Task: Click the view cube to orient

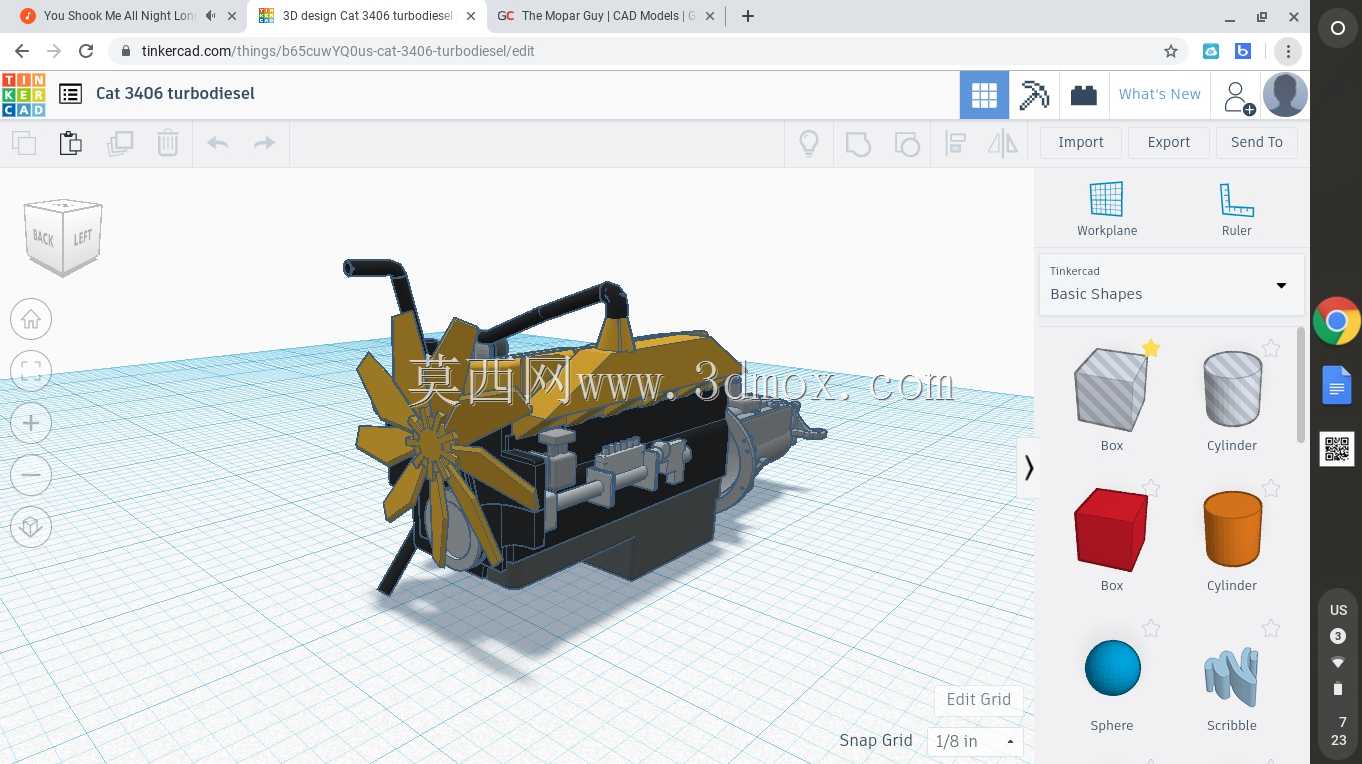Action: pos(64,238)
